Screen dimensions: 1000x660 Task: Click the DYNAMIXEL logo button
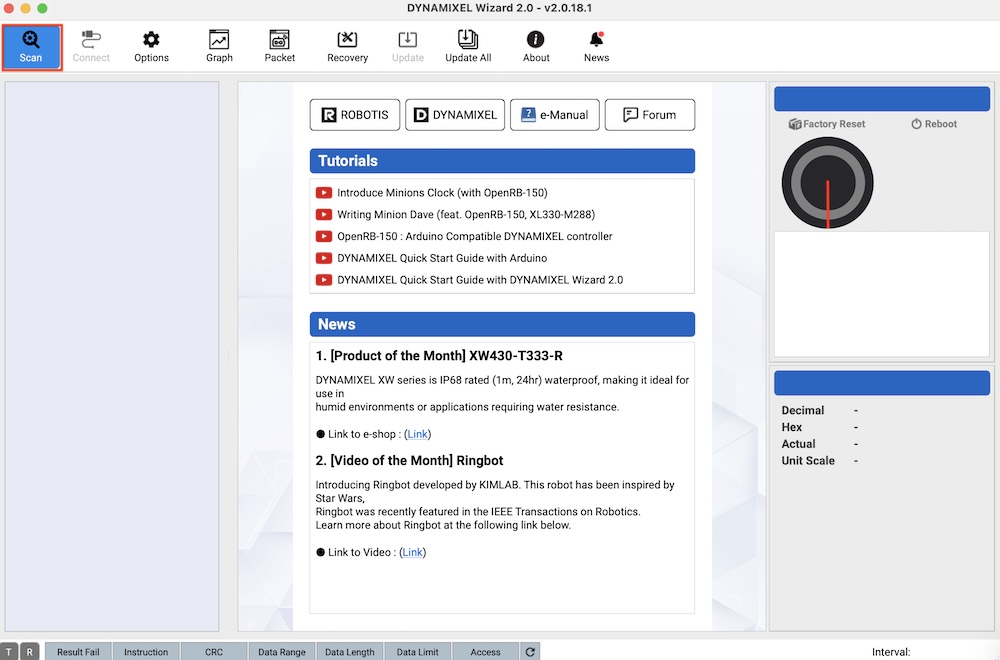click(454, 115)
